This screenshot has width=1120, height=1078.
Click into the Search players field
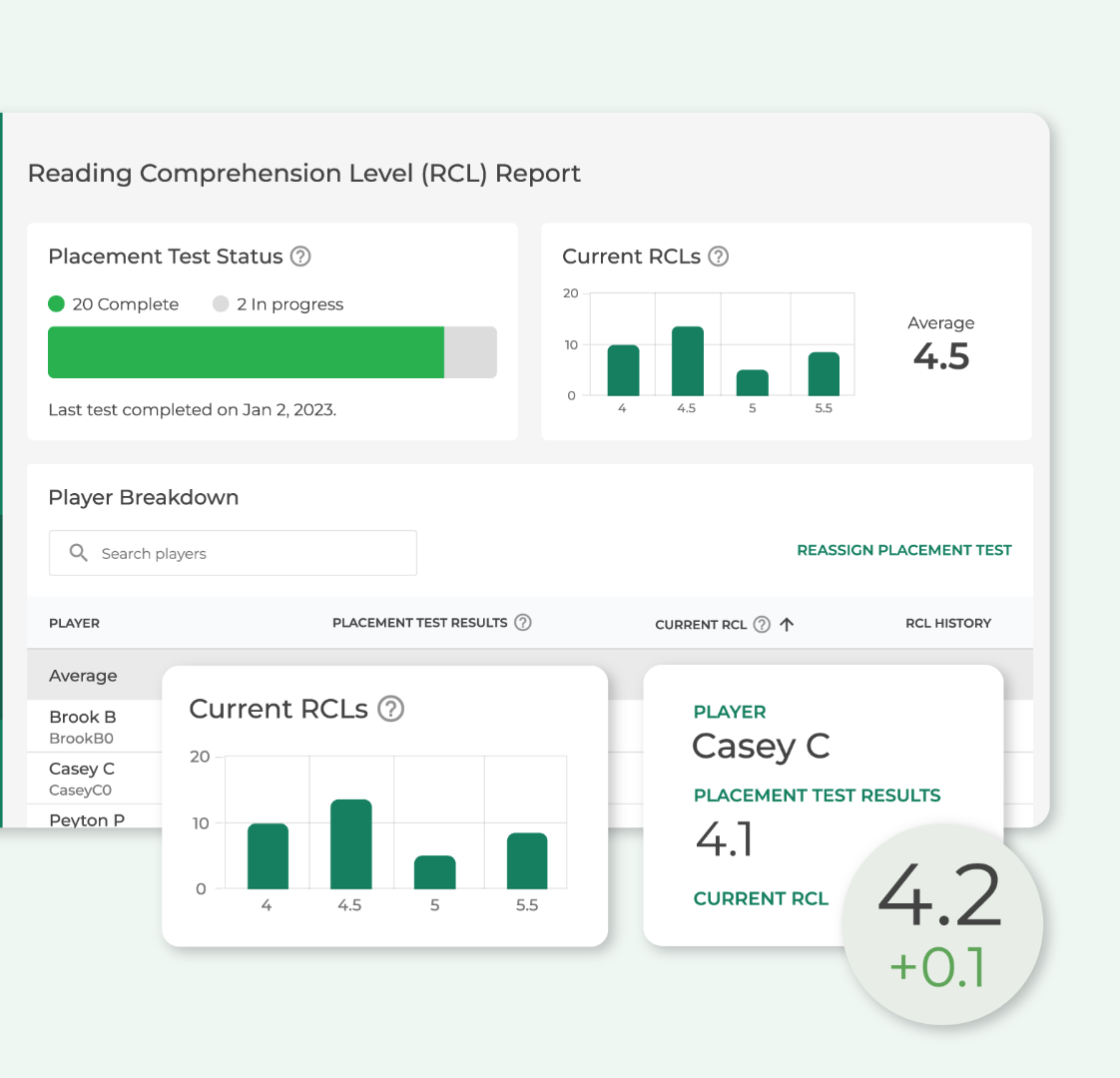coord(233,553)
